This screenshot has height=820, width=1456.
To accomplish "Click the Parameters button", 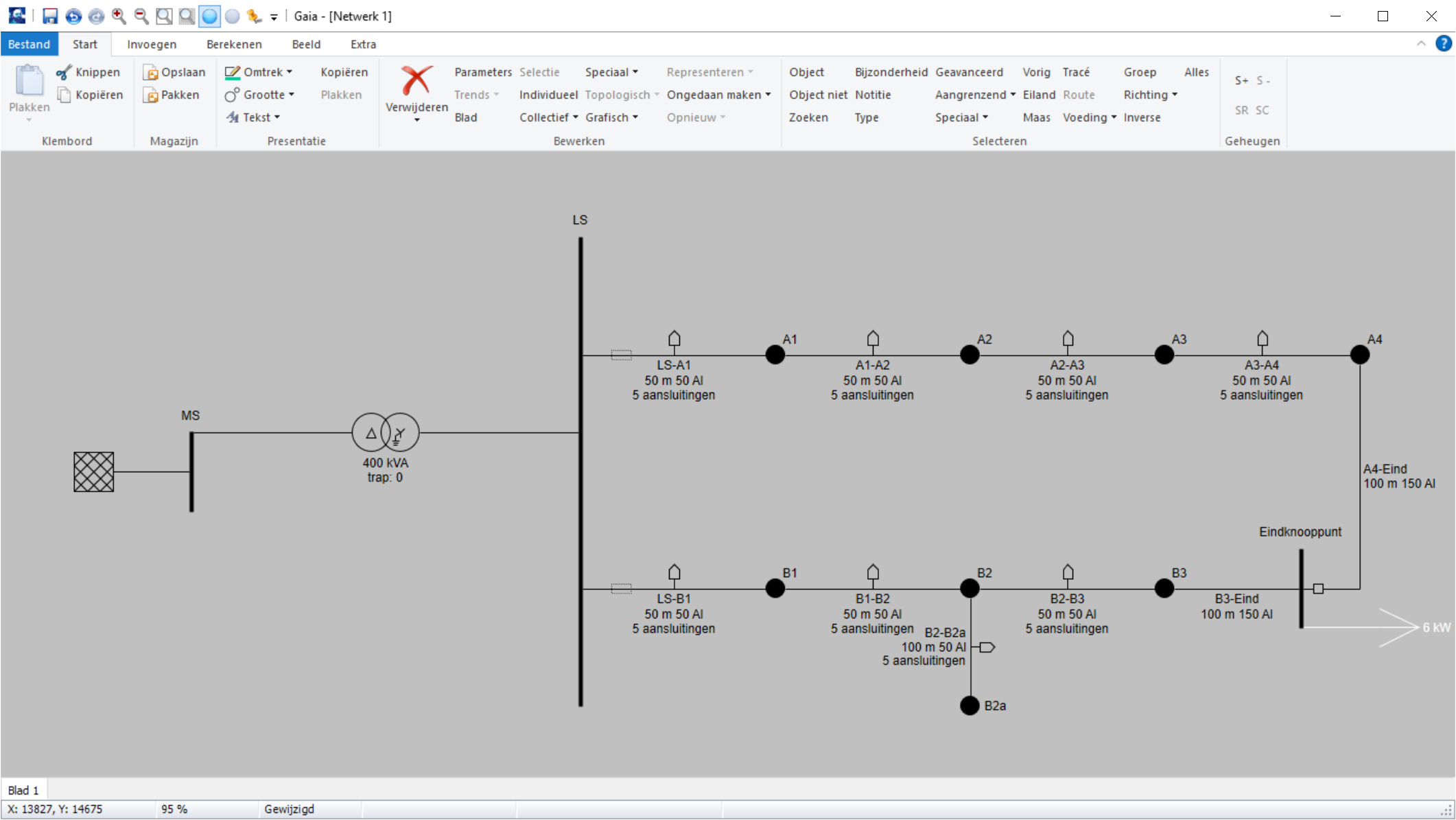I will point(482,72).
